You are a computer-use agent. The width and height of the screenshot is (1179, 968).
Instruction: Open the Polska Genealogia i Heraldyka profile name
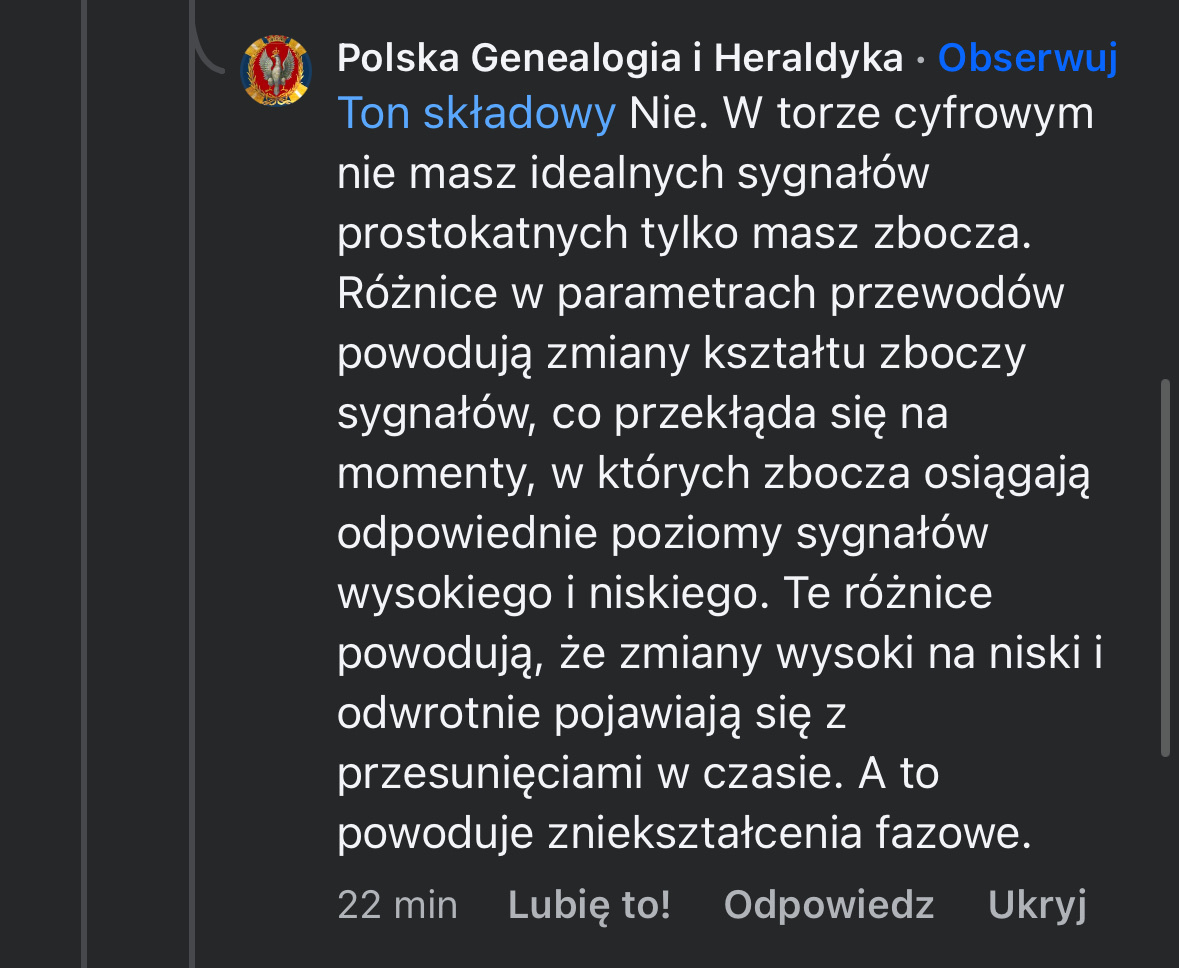tap(620, 59)
